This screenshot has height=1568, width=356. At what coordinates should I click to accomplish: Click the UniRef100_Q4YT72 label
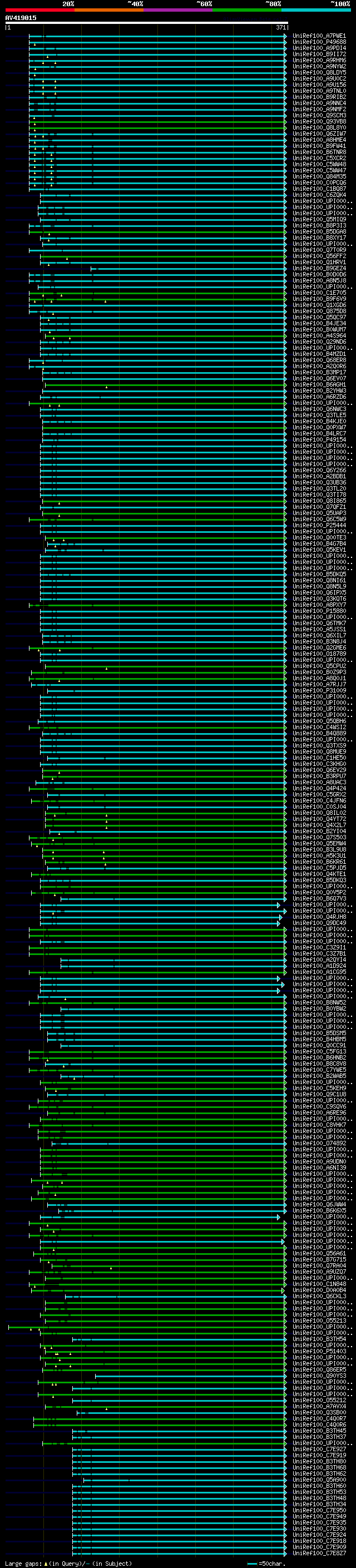(x=319, y=819)
